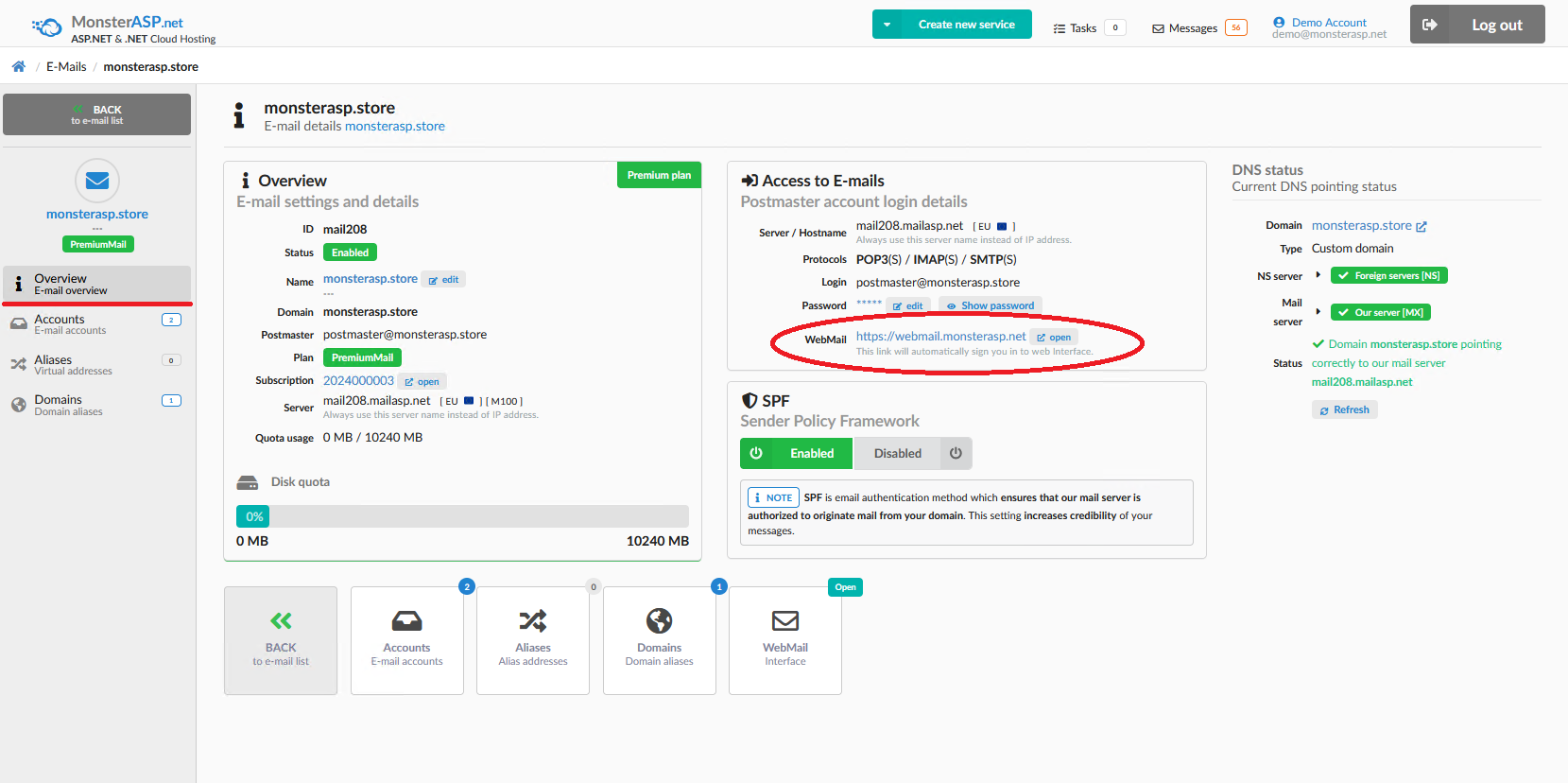This screenshot has height=783, width=1568.
Task: Click the SPF shield icon
Action: click(750, 401)
